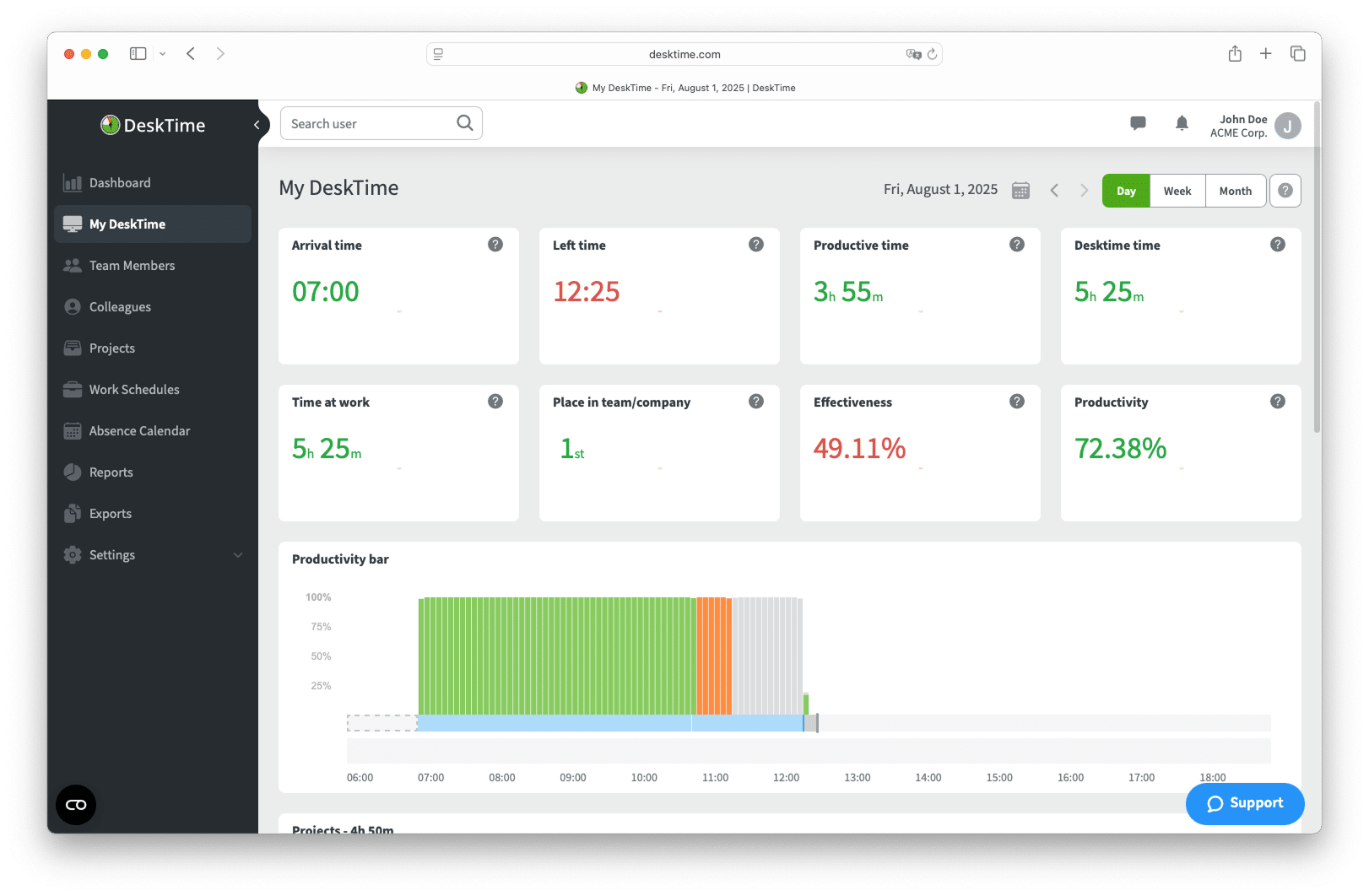1369x896 pixels.
Task: Go to previous day arrow
Action: pyautogui.click(x=1054, y=191)
